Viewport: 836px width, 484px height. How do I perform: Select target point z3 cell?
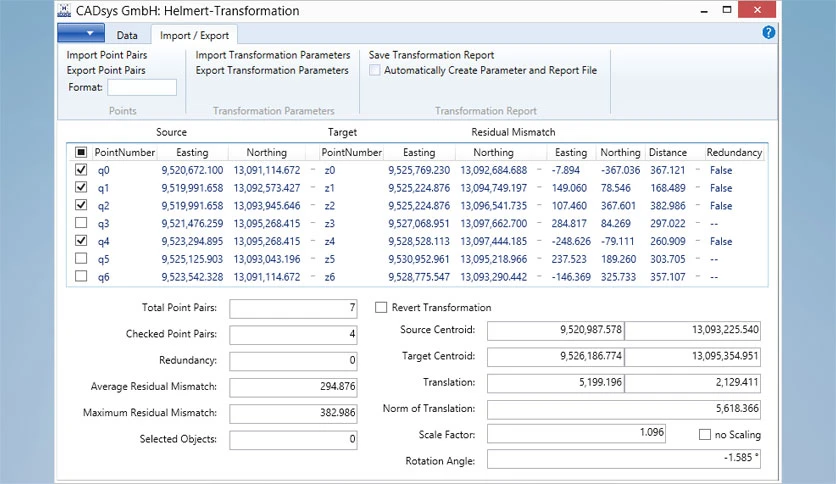329,224
